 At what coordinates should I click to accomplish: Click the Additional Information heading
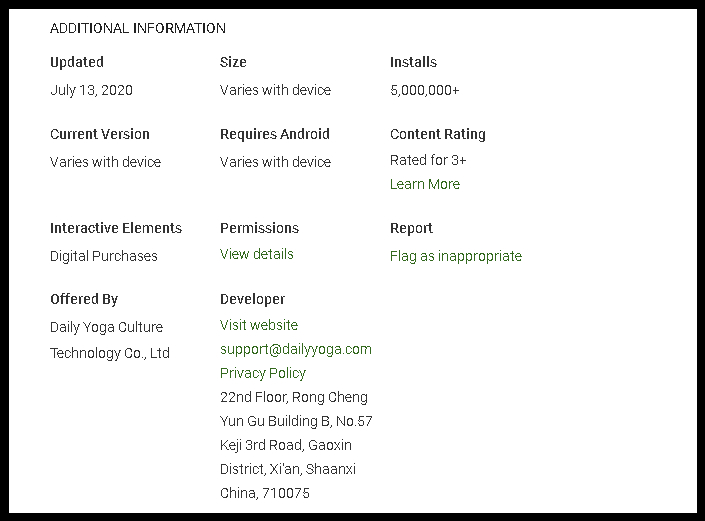138,28
